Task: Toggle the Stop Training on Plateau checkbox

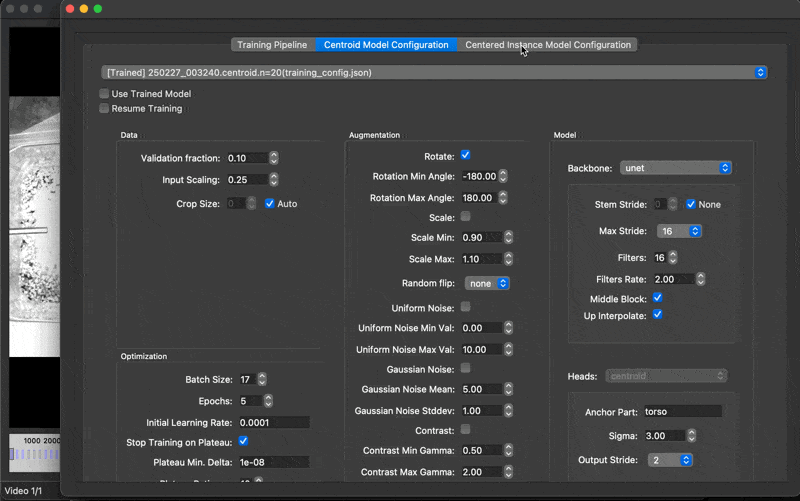Action: click(x=244, y=441)
